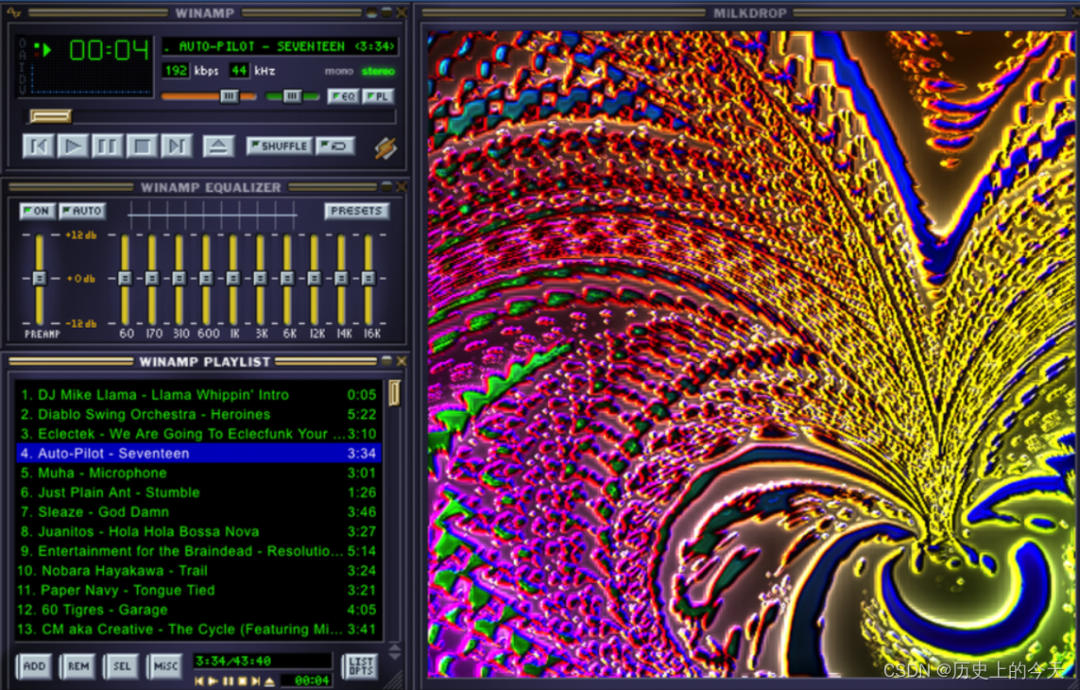Screen dimensions: 1080x690
Task: Click the 14K equalizer band slider
Action: click(x=341, y=278)
